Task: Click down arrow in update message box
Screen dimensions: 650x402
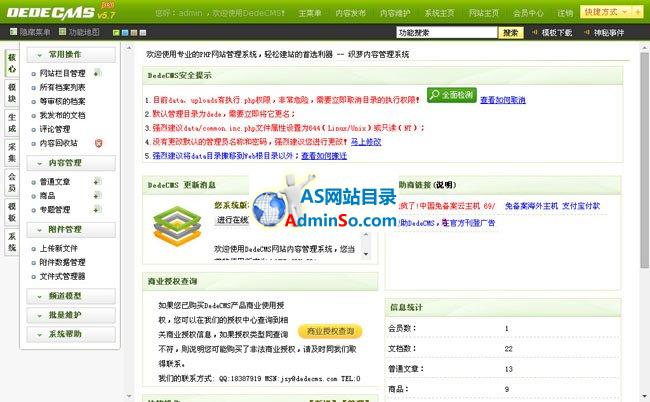Action: [x=366, y=254]
